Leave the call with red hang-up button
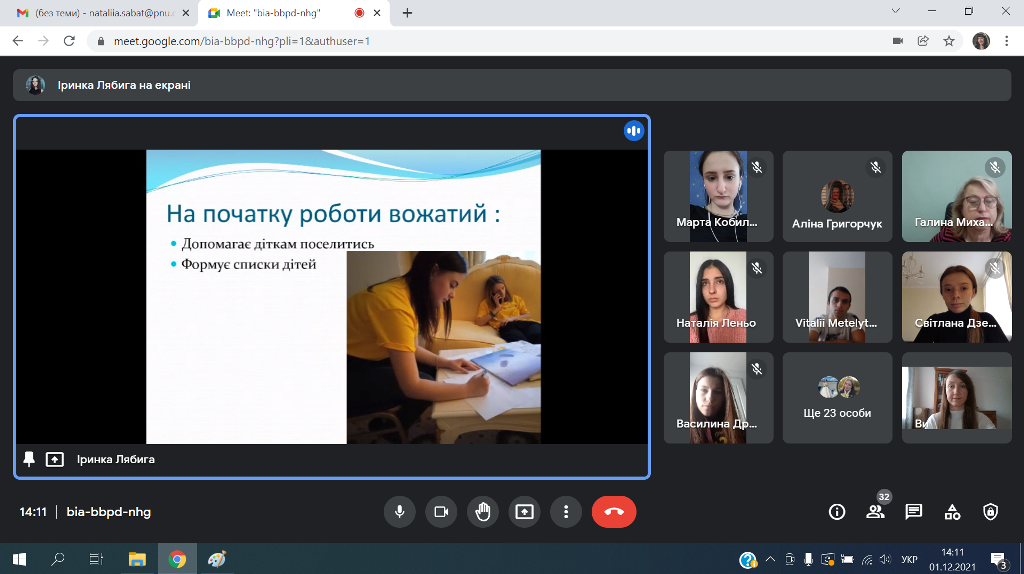 [614, 512]
